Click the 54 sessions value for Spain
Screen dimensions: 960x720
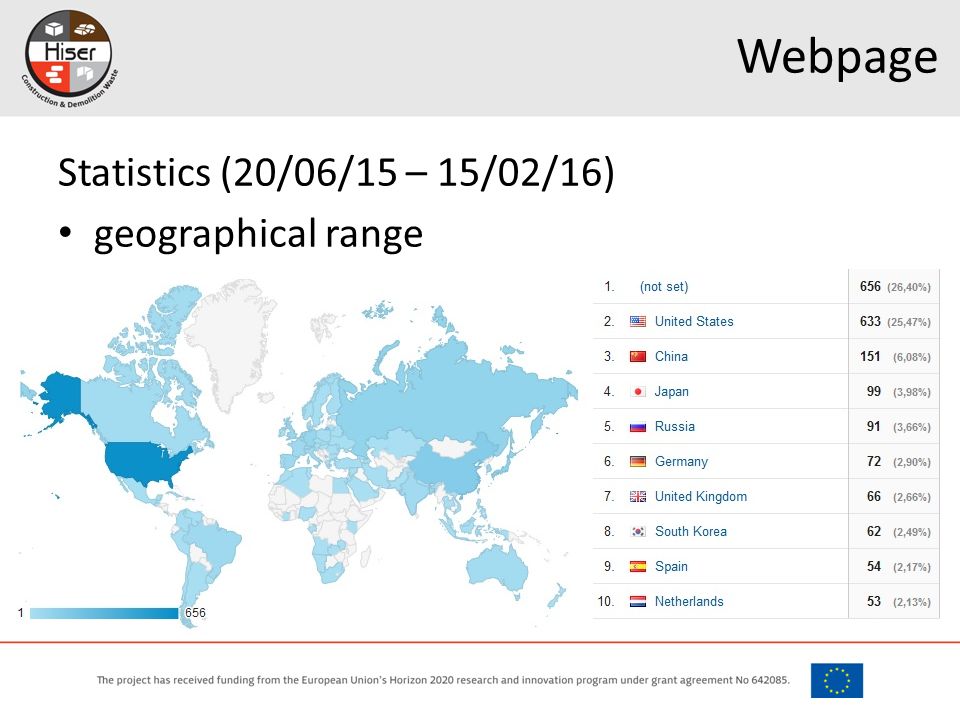(874, 566)
